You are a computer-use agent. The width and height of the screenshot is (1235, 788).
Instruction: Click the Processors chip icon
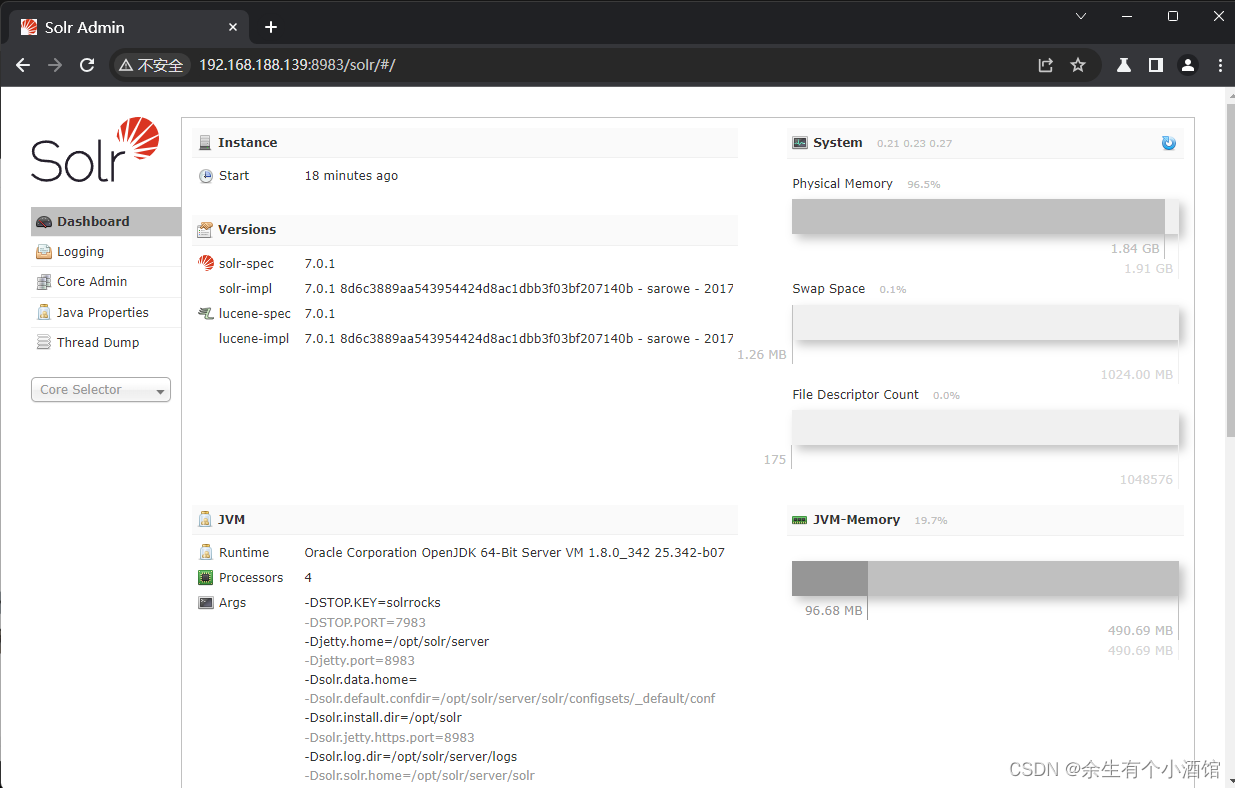(x=206, y=577)
